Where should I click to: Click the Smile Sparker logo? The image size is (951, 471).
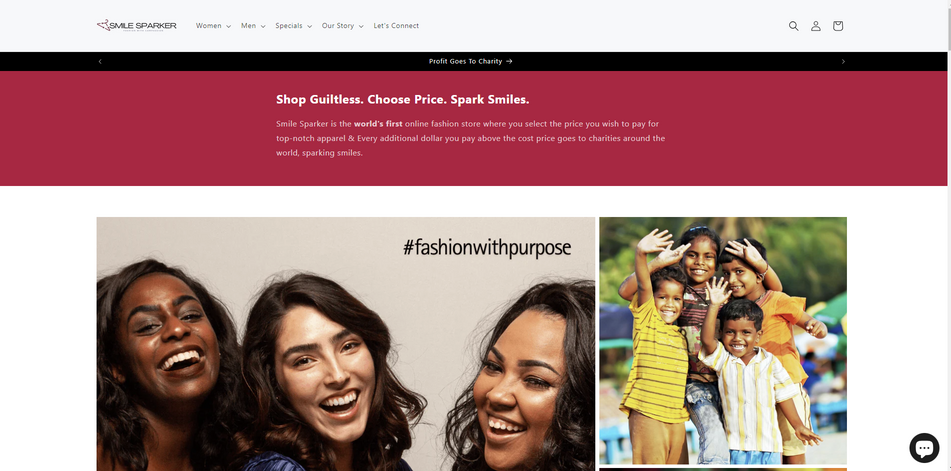click(136, 25)
